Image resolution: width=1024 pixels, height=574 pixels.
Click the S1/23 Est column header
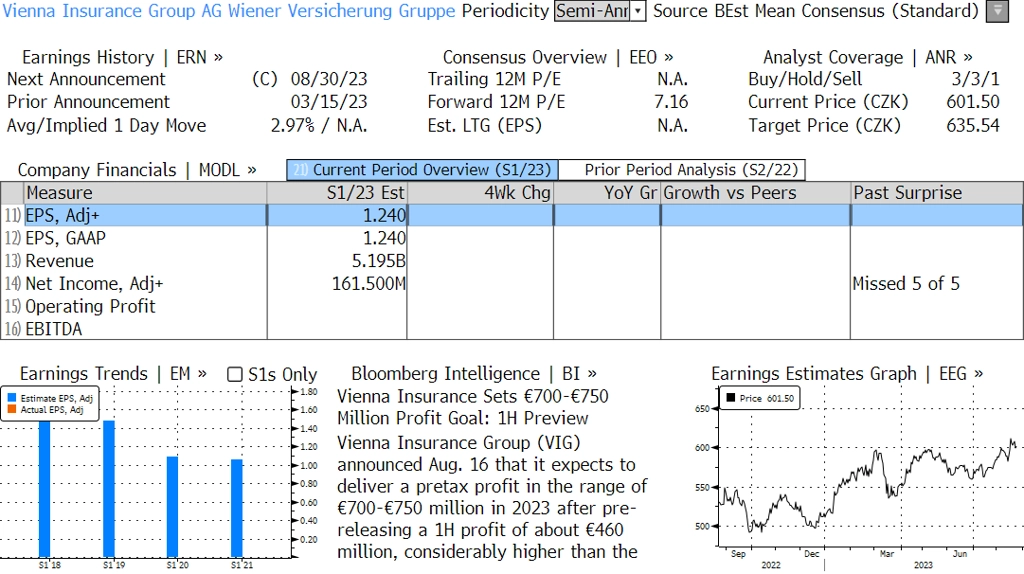tap(337, 193)
